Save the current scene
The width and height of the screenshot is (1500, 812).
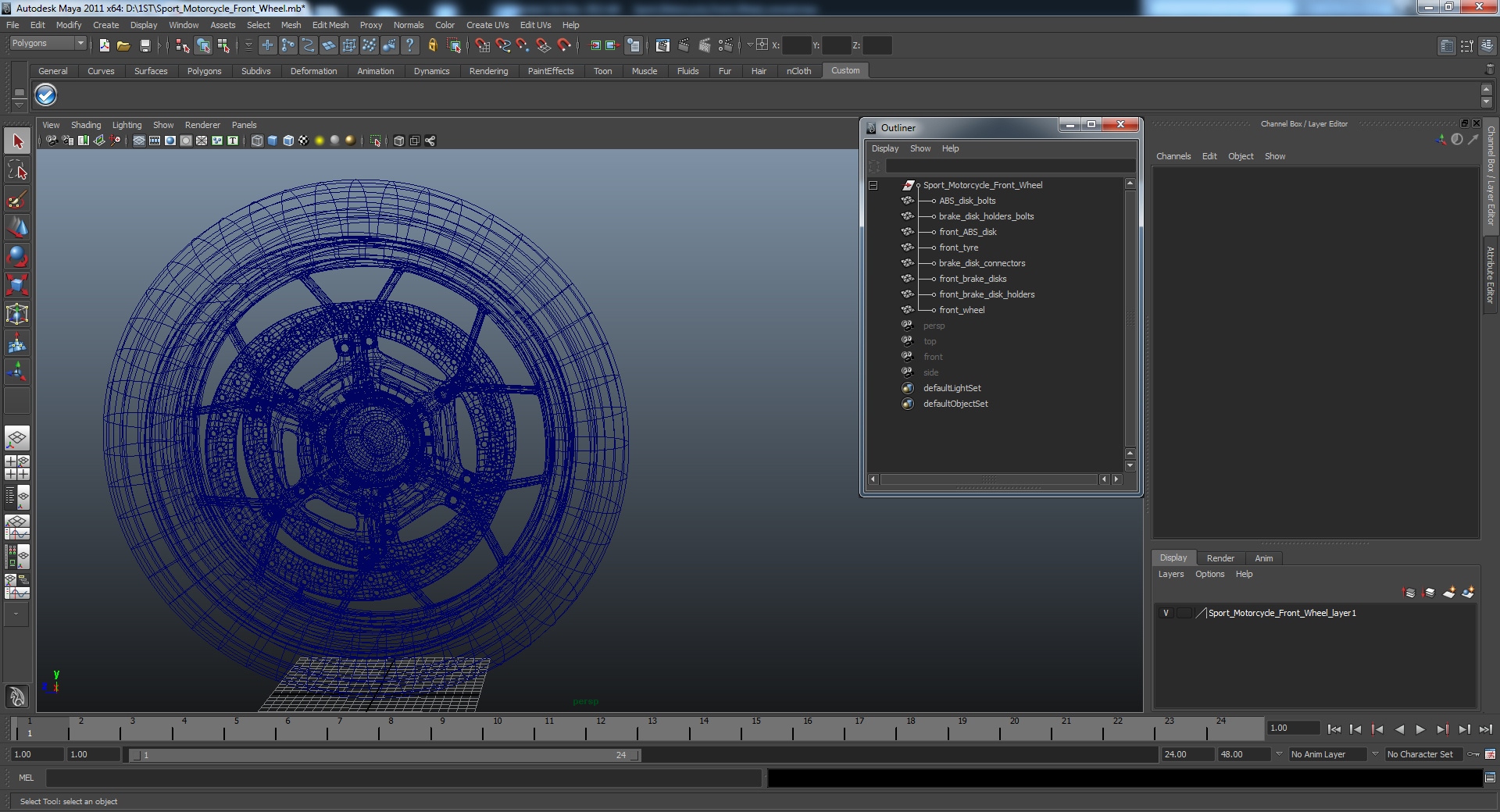[145, 45]
